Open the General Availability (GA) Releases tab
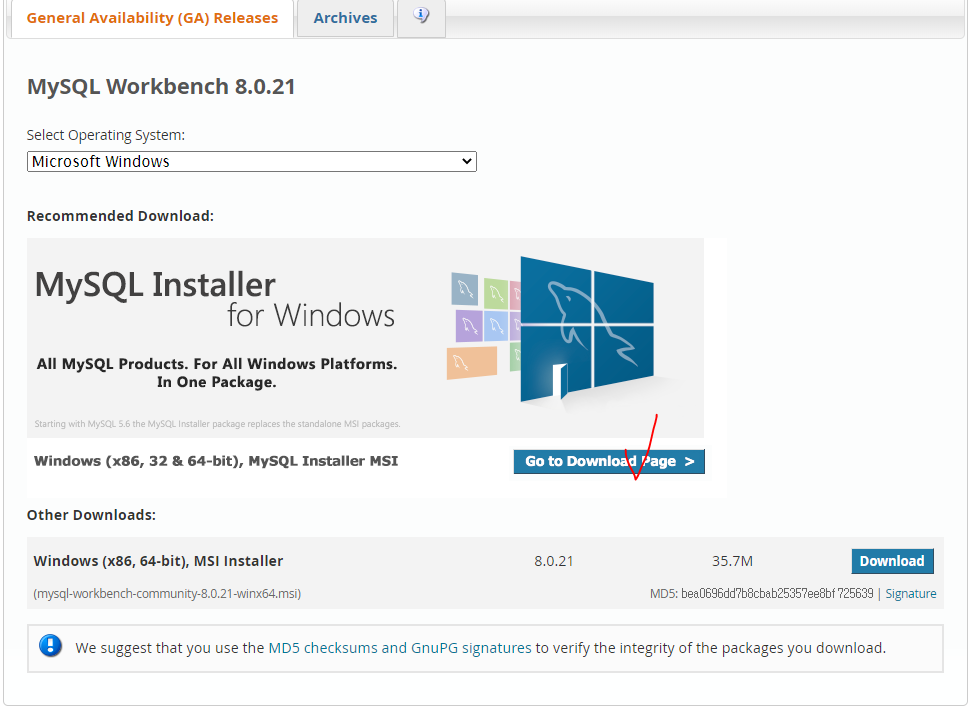Image resolution: width=974 pixels, height=710 pixels. point(152,18)
